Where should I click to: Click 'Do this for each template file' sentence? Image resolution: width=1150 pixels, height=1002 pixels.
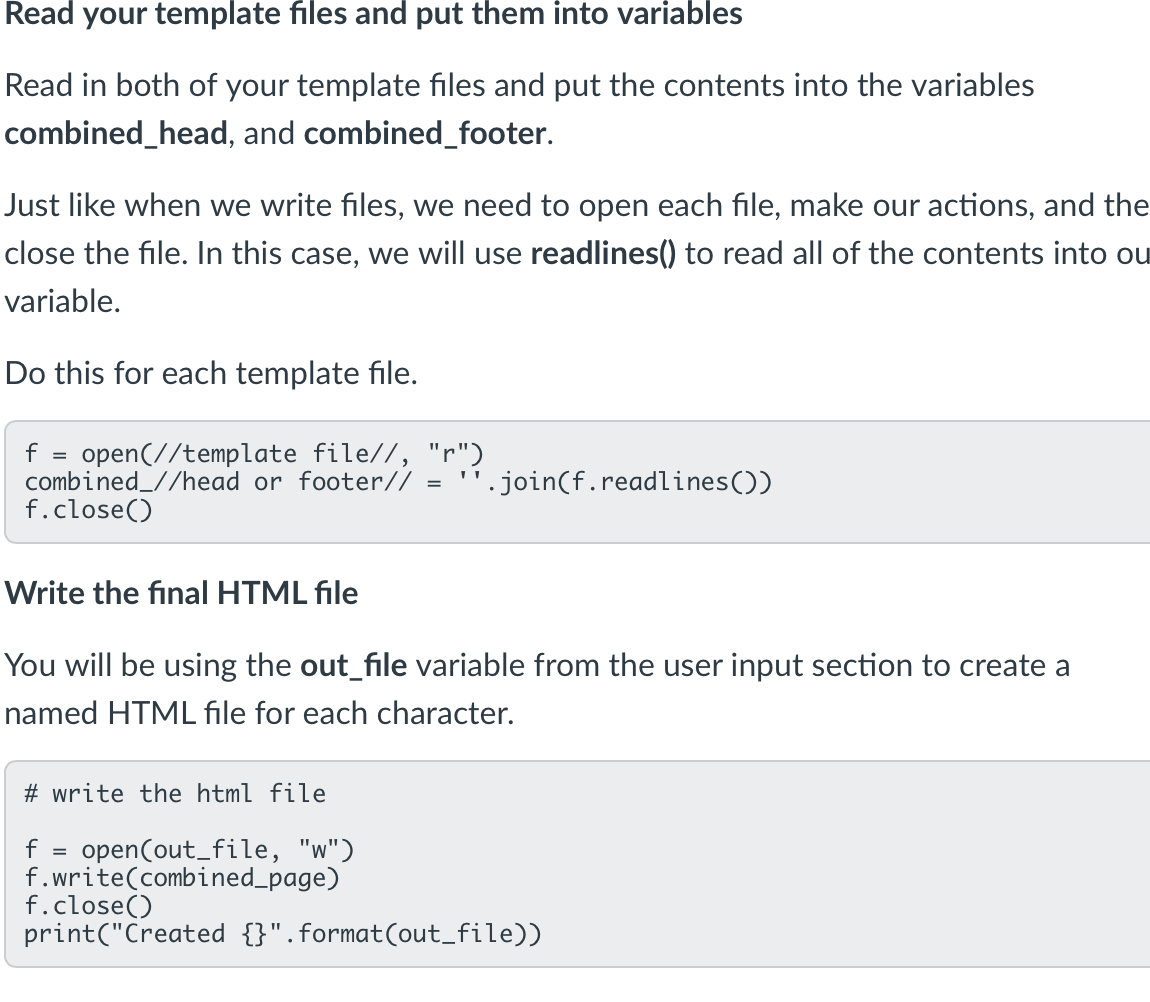pos(211,374)
